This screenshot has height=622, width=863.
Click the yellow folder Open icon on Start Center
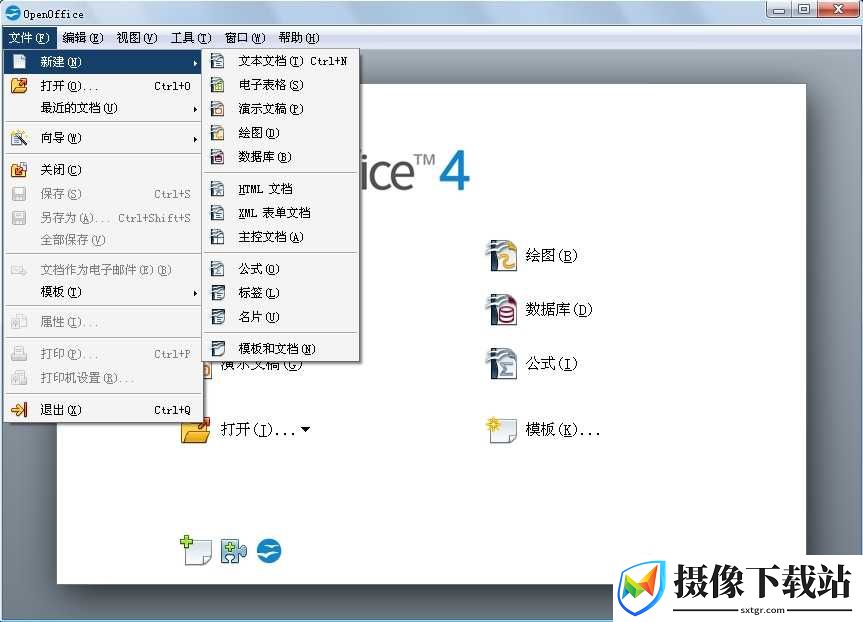195,430
